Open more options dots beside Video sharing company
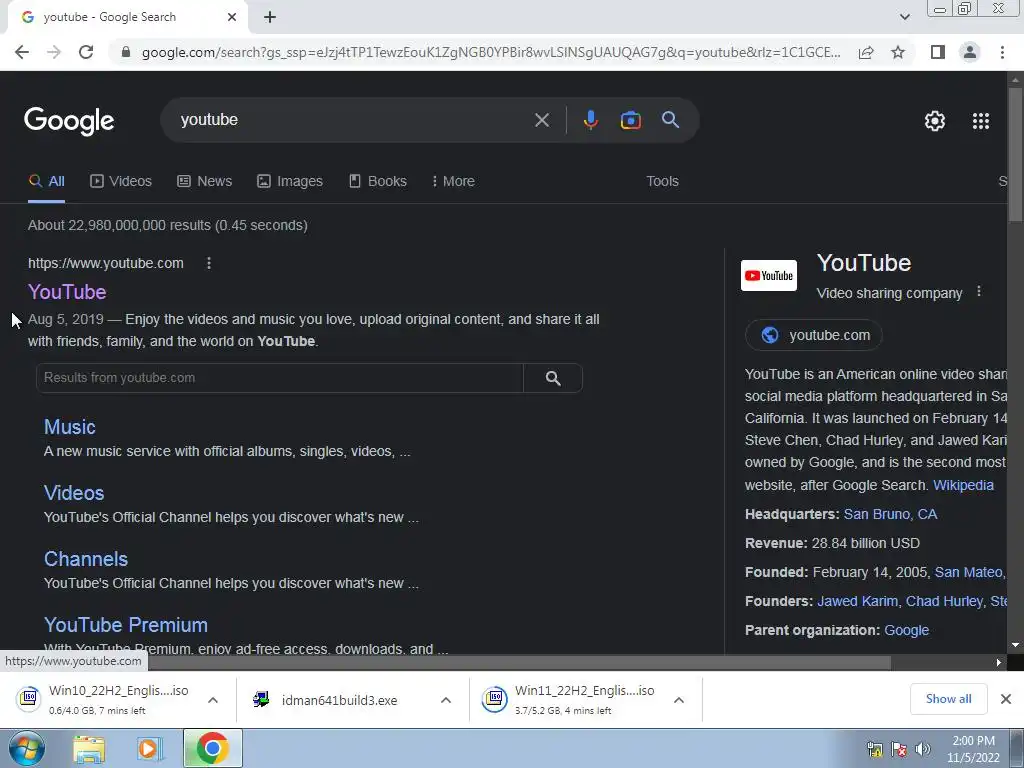This screenshot has width=1024, height=768. click(x=978, y=292)
